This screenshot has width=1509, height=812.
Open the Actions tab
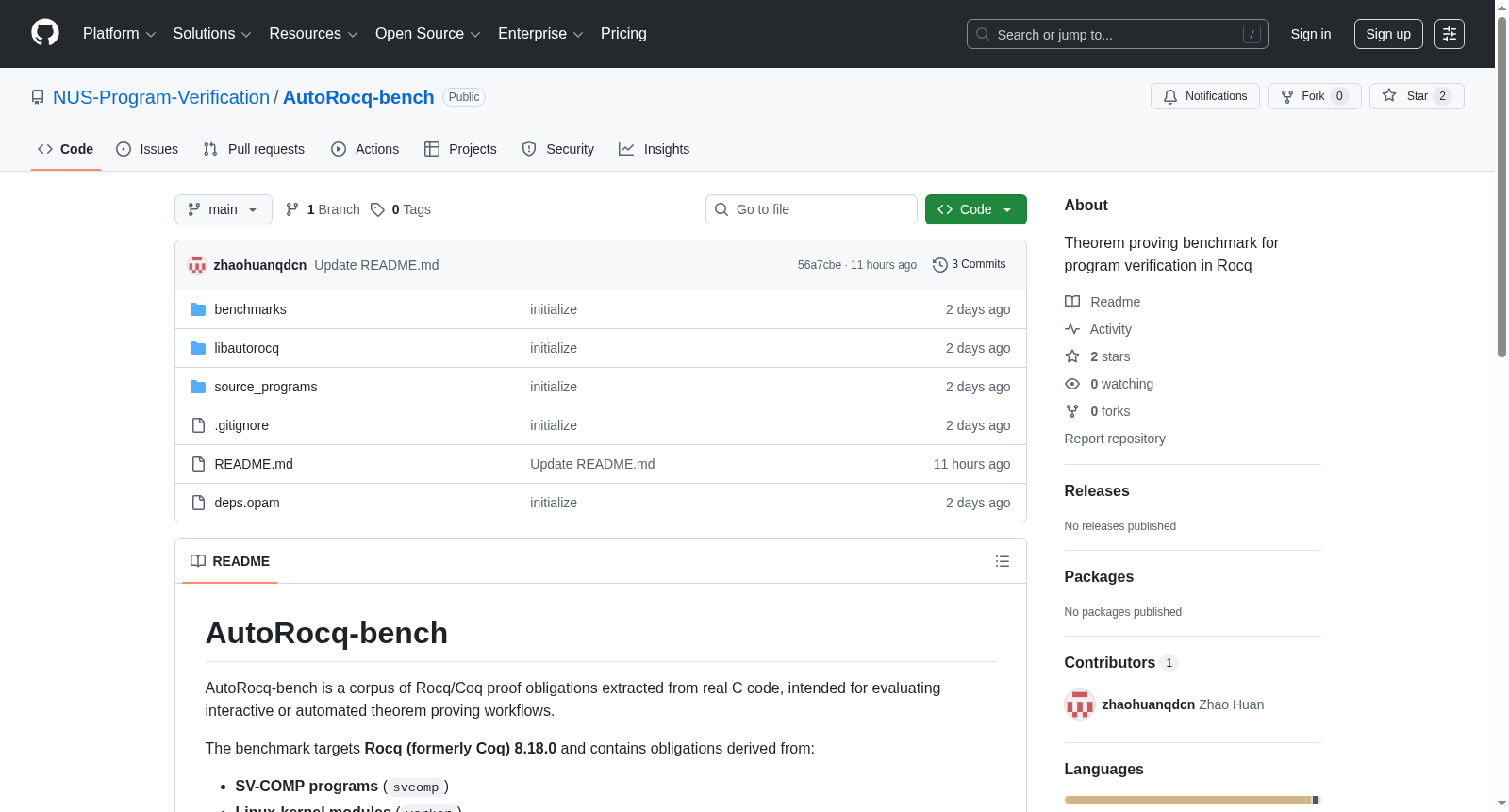coord(365,149)
